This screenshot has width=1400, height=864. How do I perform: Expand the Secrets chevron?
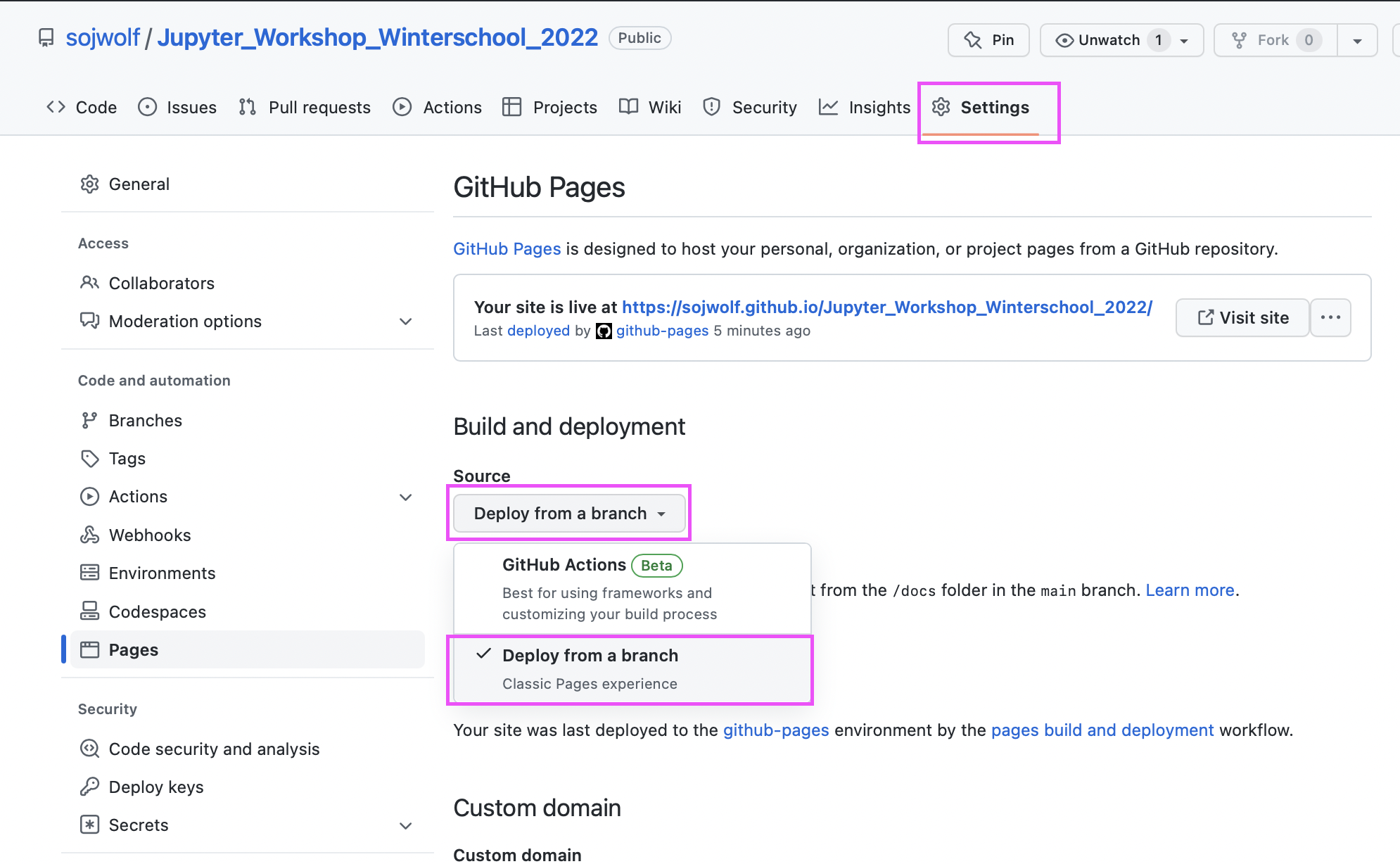coord(406,826)
